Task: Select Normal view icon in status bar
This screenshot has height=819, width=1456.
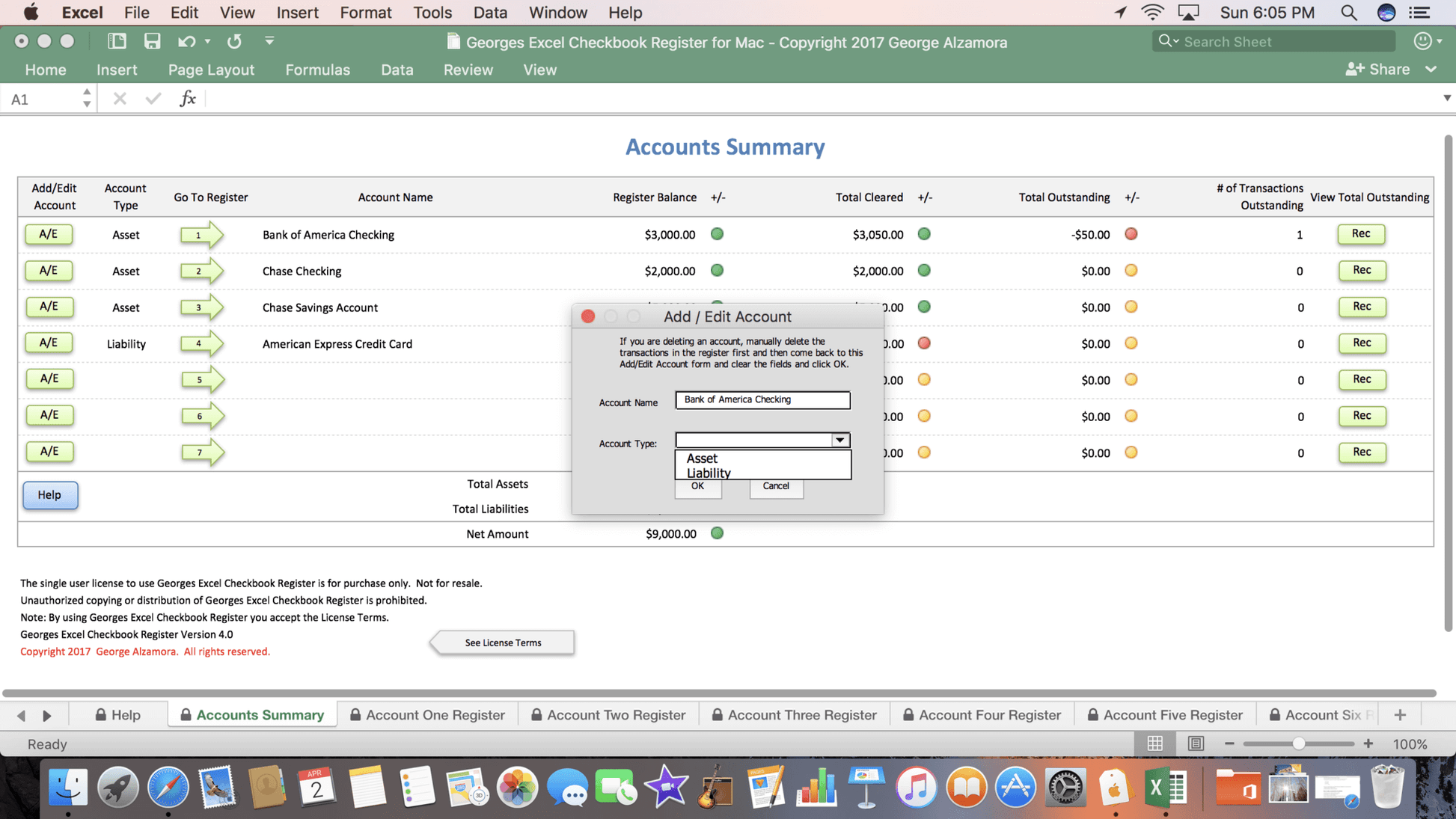Action: [x=1154, y=743]
